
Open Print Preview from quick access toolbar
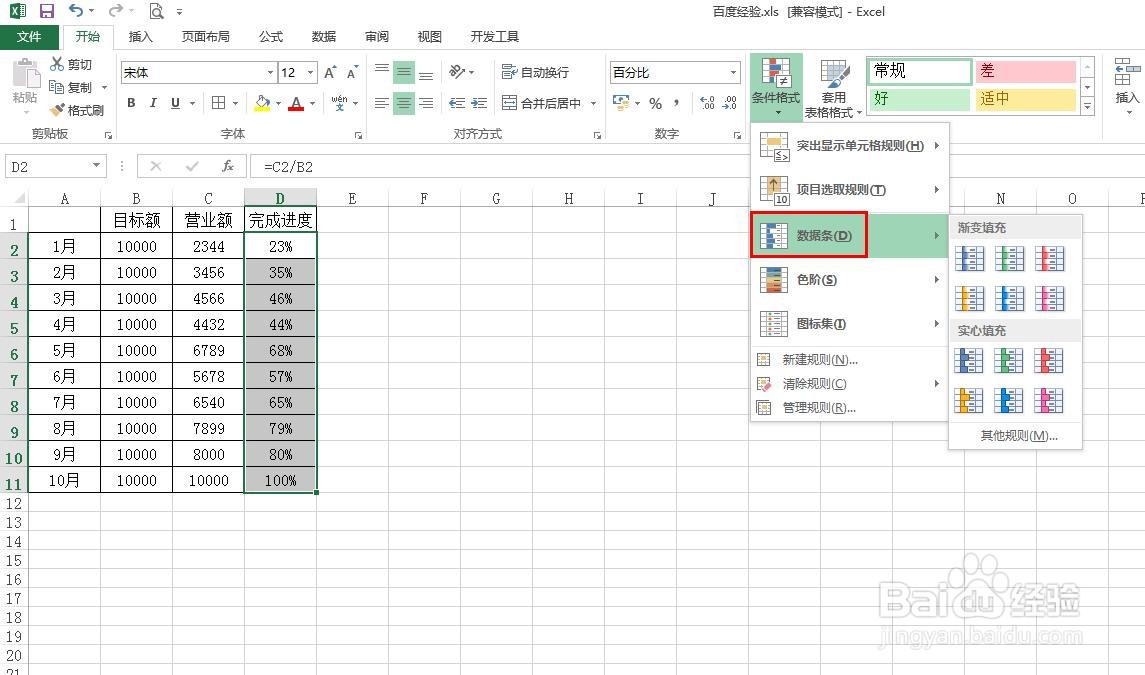[x=156, y=11]
